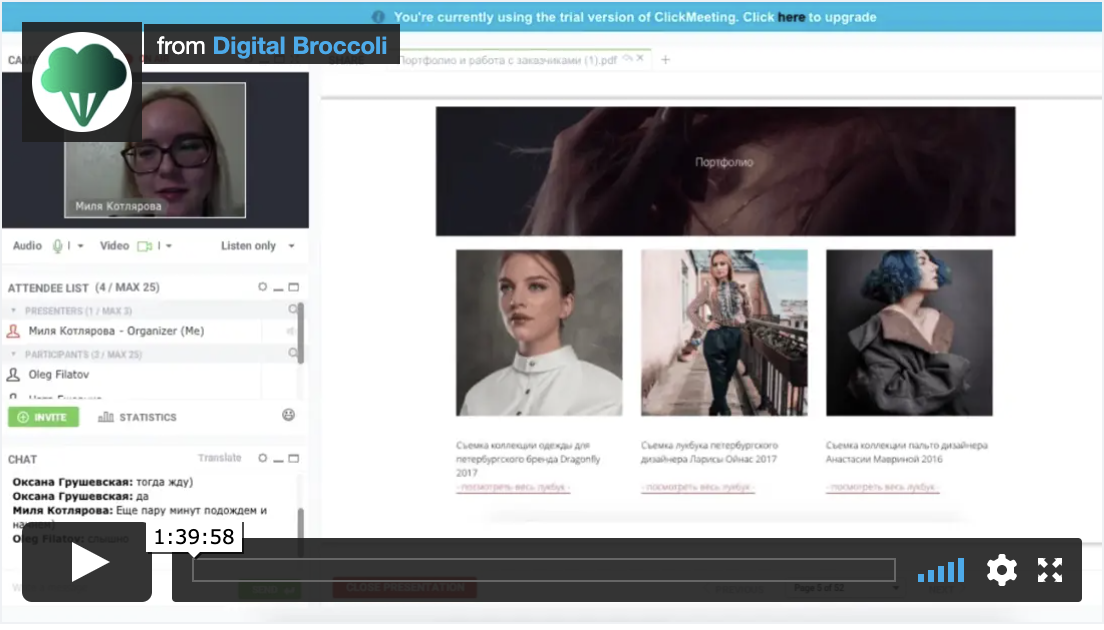Open video settings gear

point(1001,570)
